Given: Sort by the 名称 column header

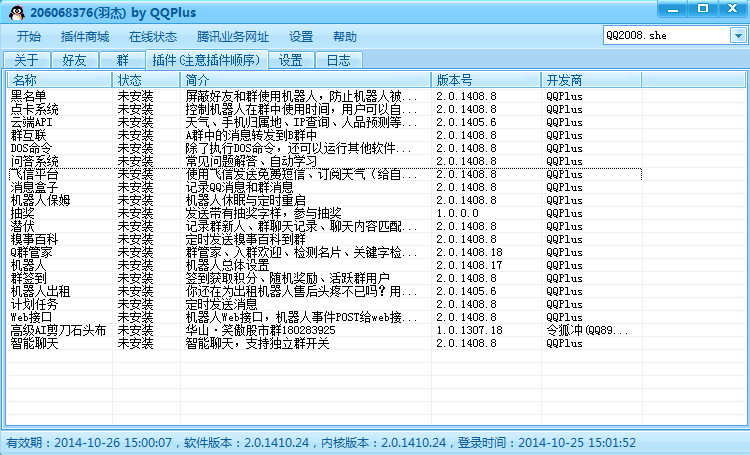Looking at the screenshot, I should click(x=59, y=80).
